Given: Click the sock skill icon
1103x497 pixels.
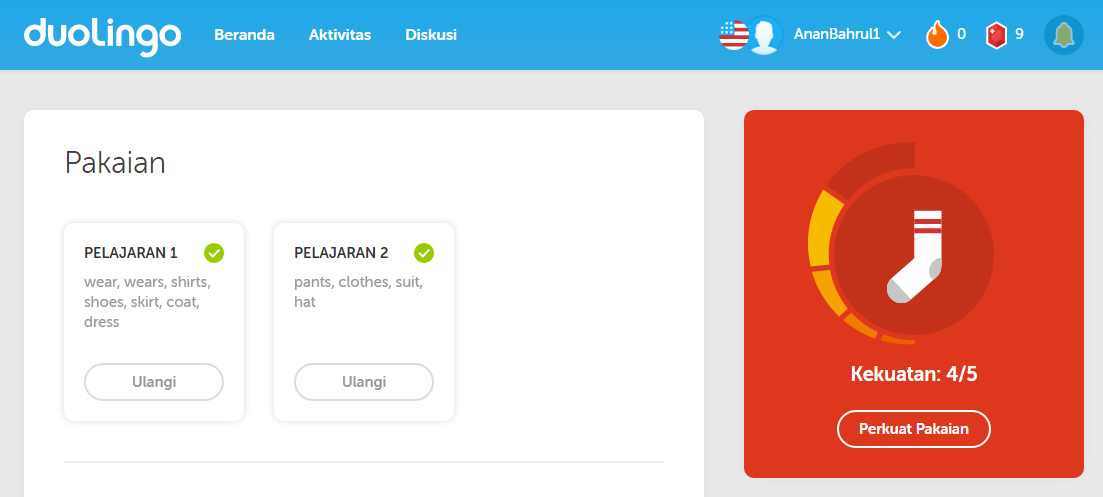Looking at the screenshot, I should [x=914, y=257].
